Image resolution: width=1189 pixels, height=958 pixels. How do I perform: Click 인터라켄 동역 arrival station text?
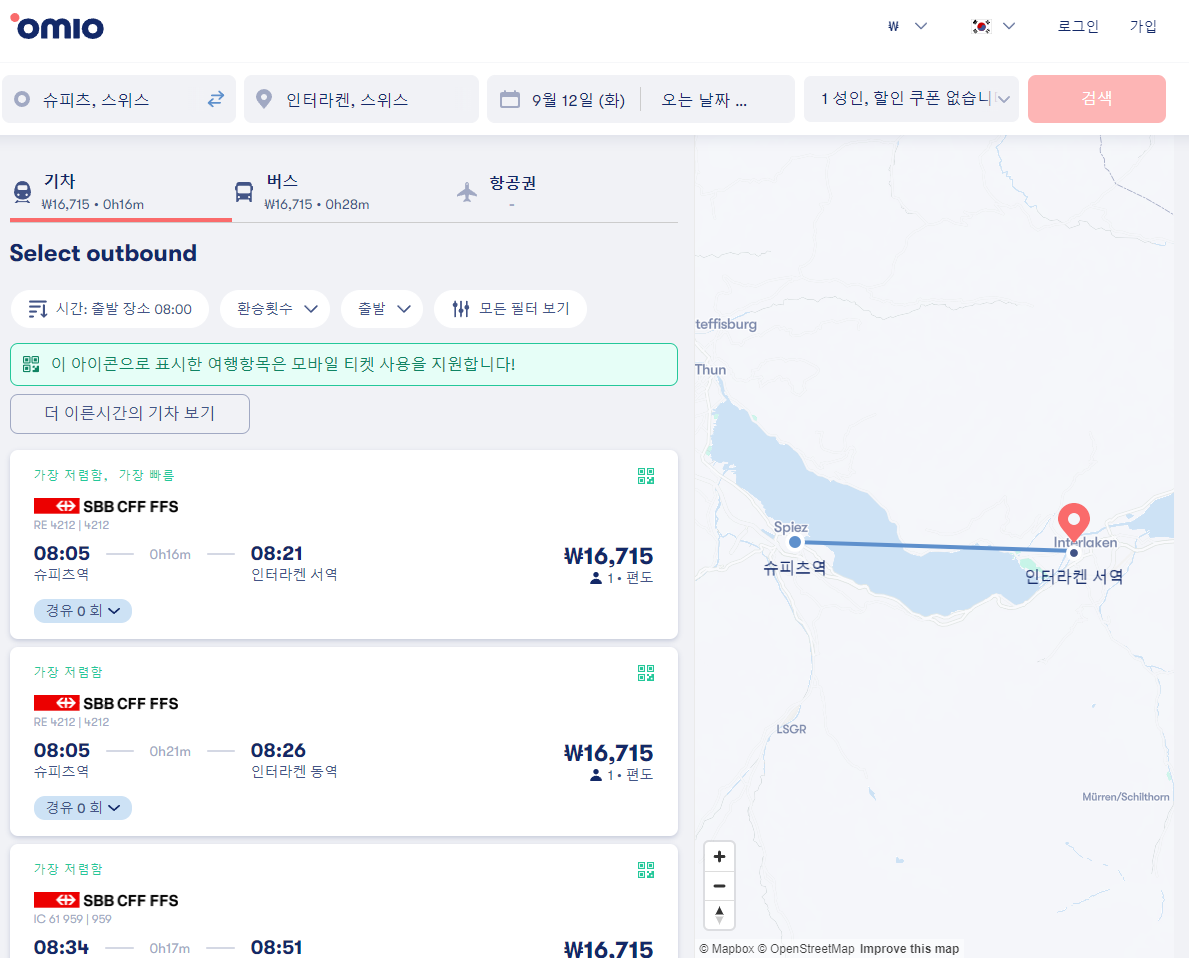coord(294,771)
